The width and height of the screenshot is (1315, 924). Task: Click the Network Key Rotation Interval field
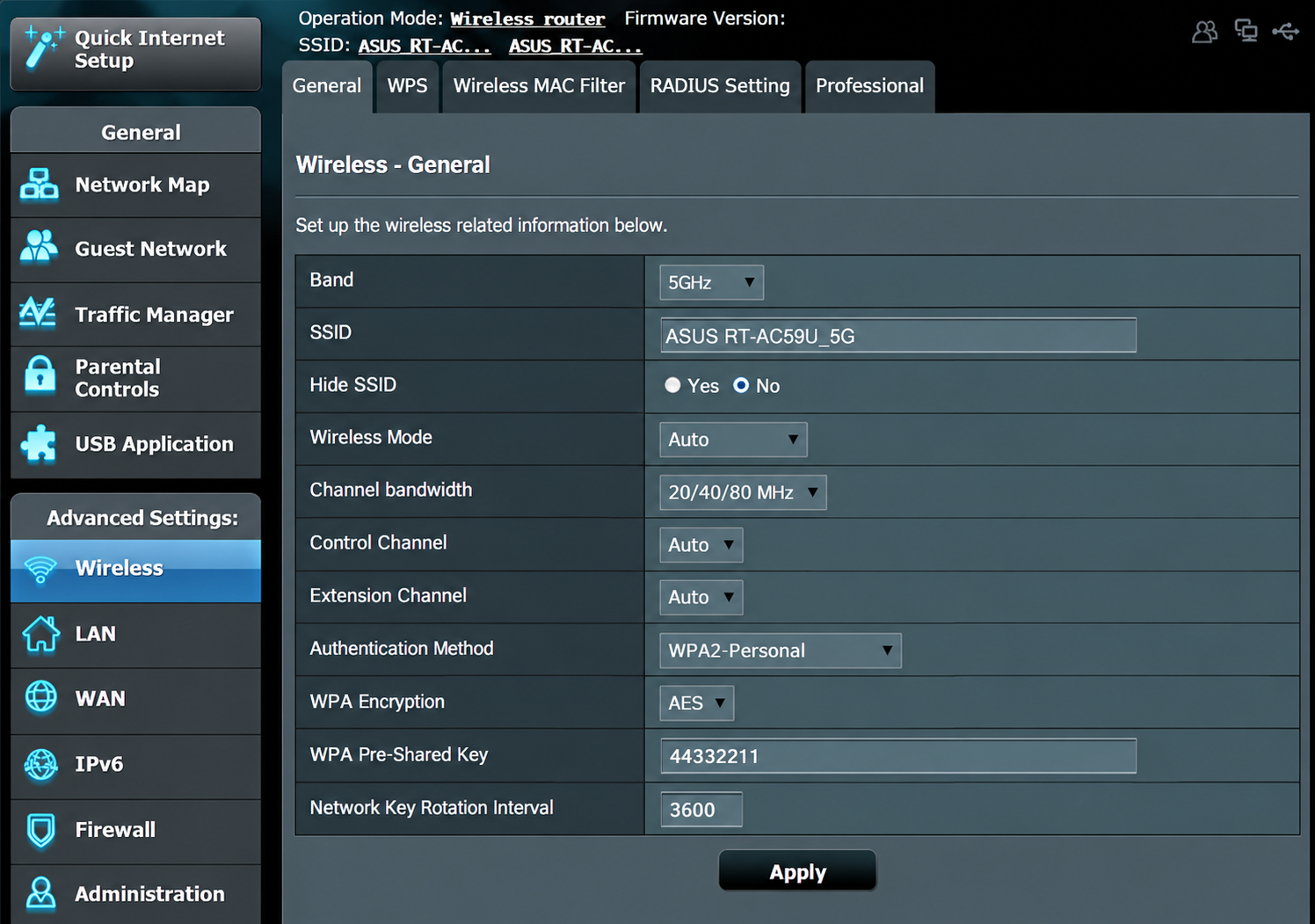(701, 810)
